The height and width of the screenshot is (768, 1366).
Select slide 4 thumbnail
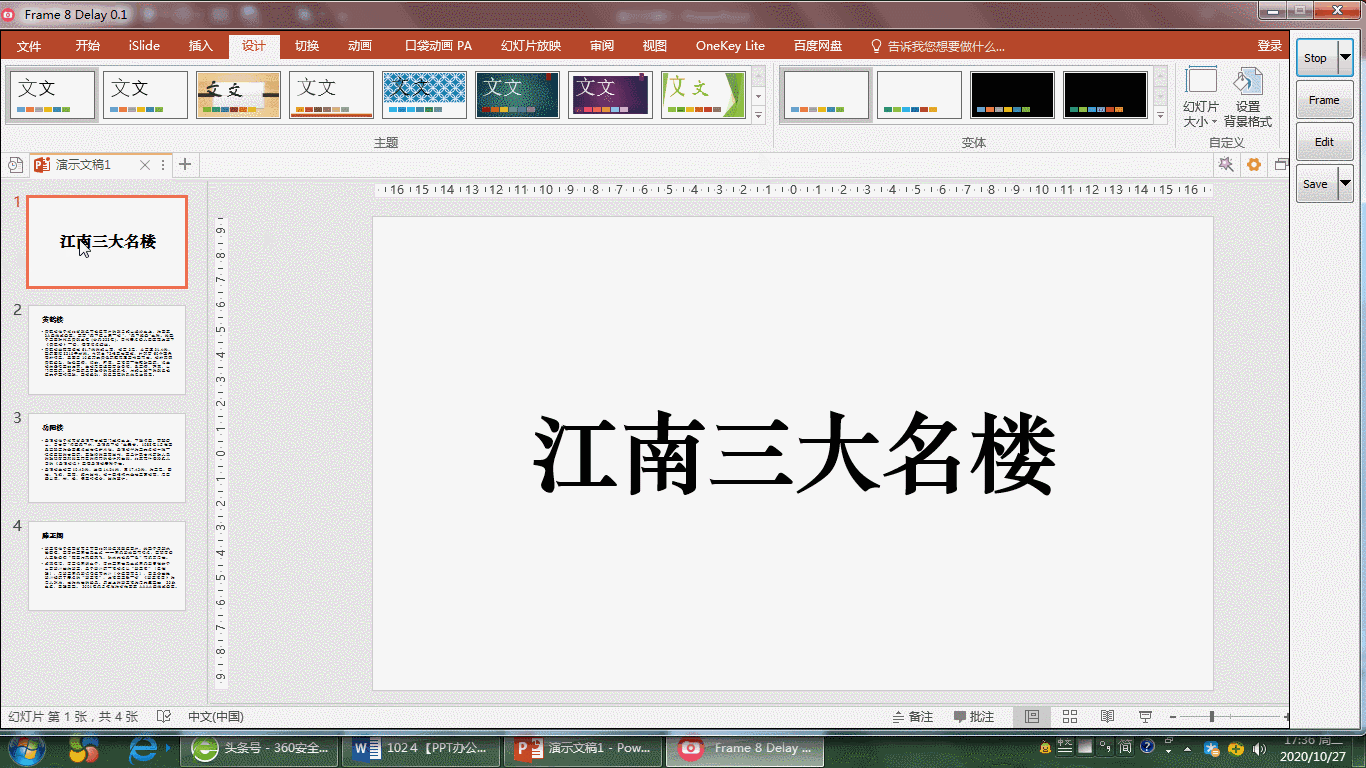click(107, 566)
